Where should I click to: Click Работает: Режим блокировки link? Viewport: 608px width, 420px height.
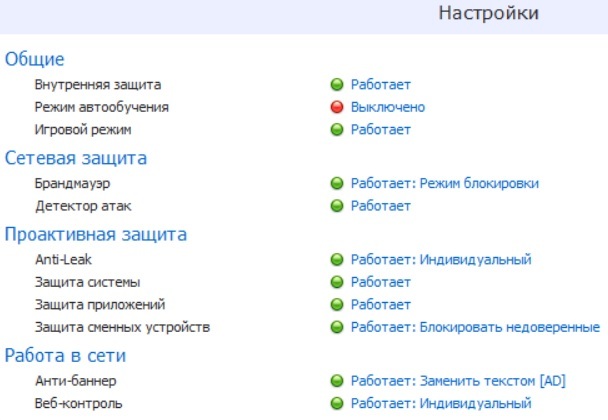click(445, 183)
